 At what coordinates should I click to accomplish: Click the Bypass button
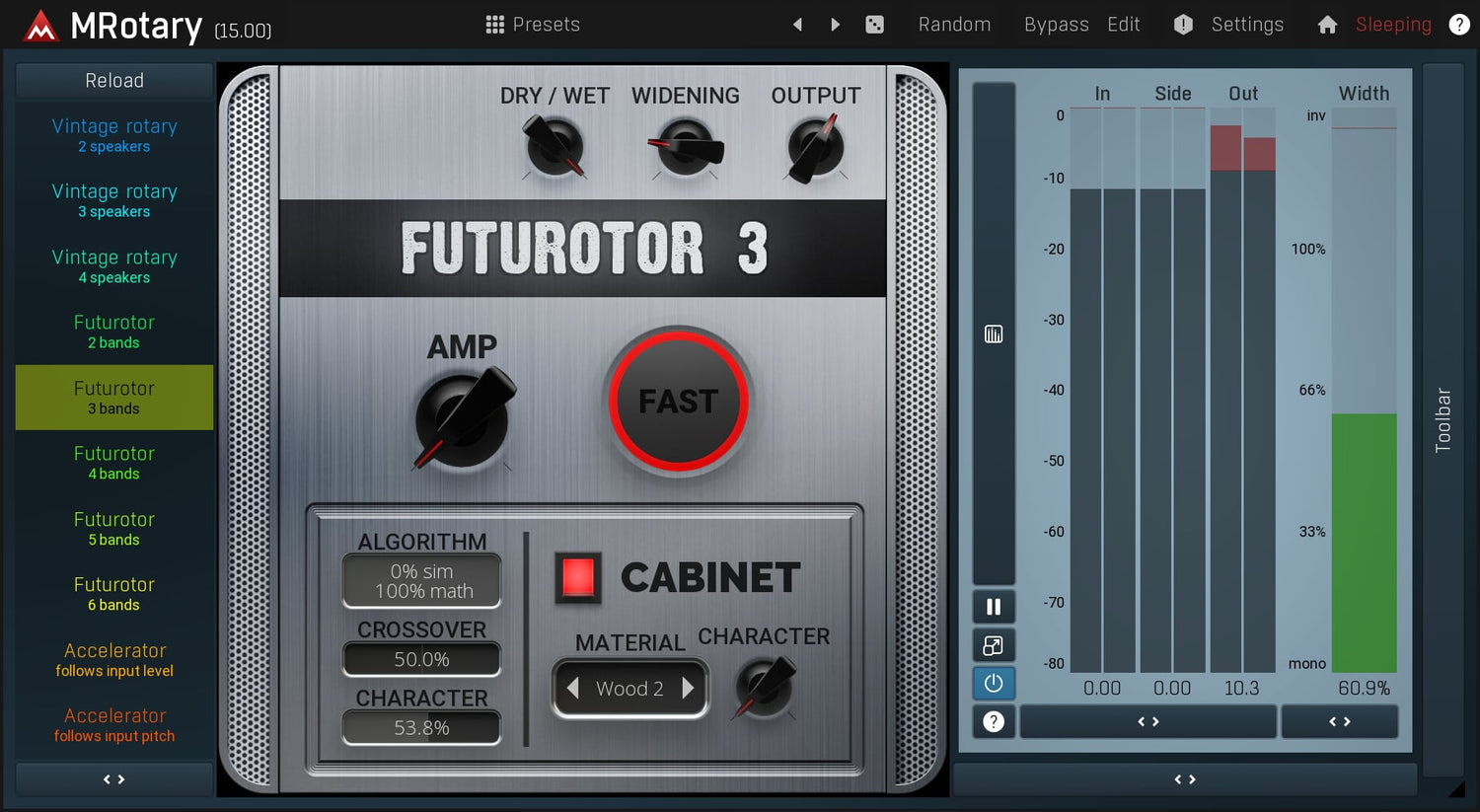point(1056,25)
